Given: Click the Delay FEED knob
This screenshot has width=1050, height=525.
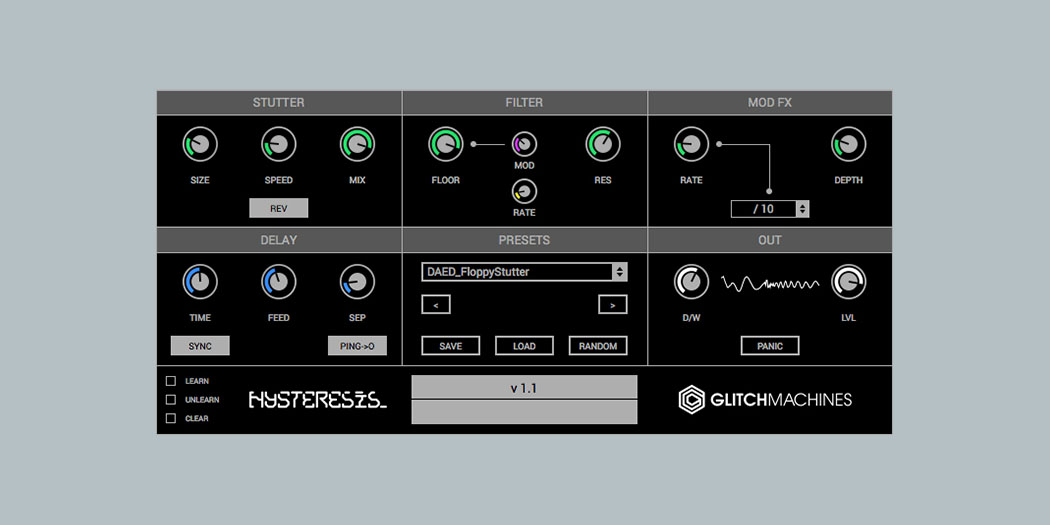Looking at the screenshot, I should click(x=279, y=283).
